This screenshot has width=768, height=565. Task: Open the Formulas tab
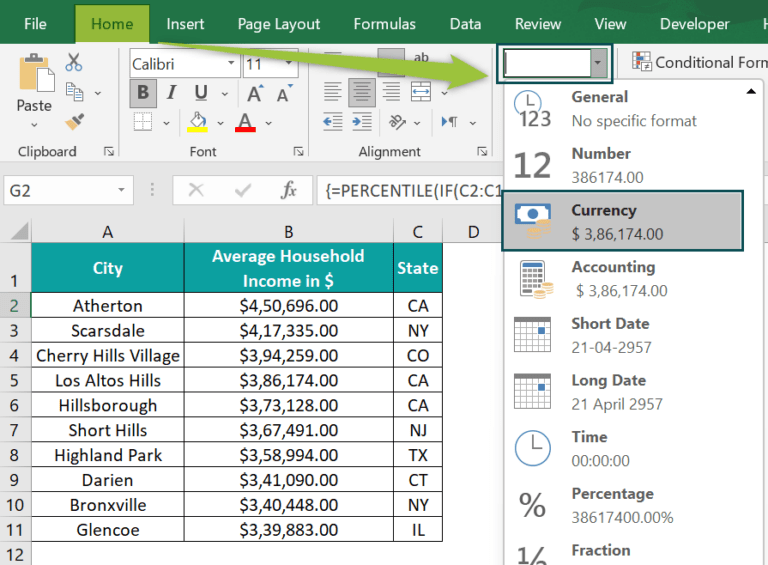coord(384,24)
